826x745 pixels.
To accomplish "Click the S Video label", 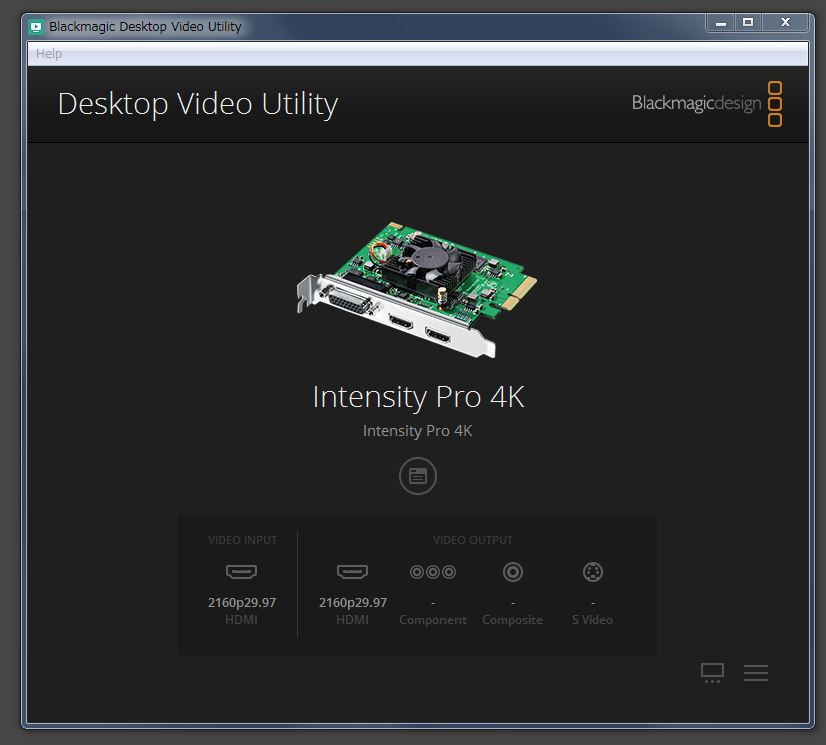I will click(593, 620).
